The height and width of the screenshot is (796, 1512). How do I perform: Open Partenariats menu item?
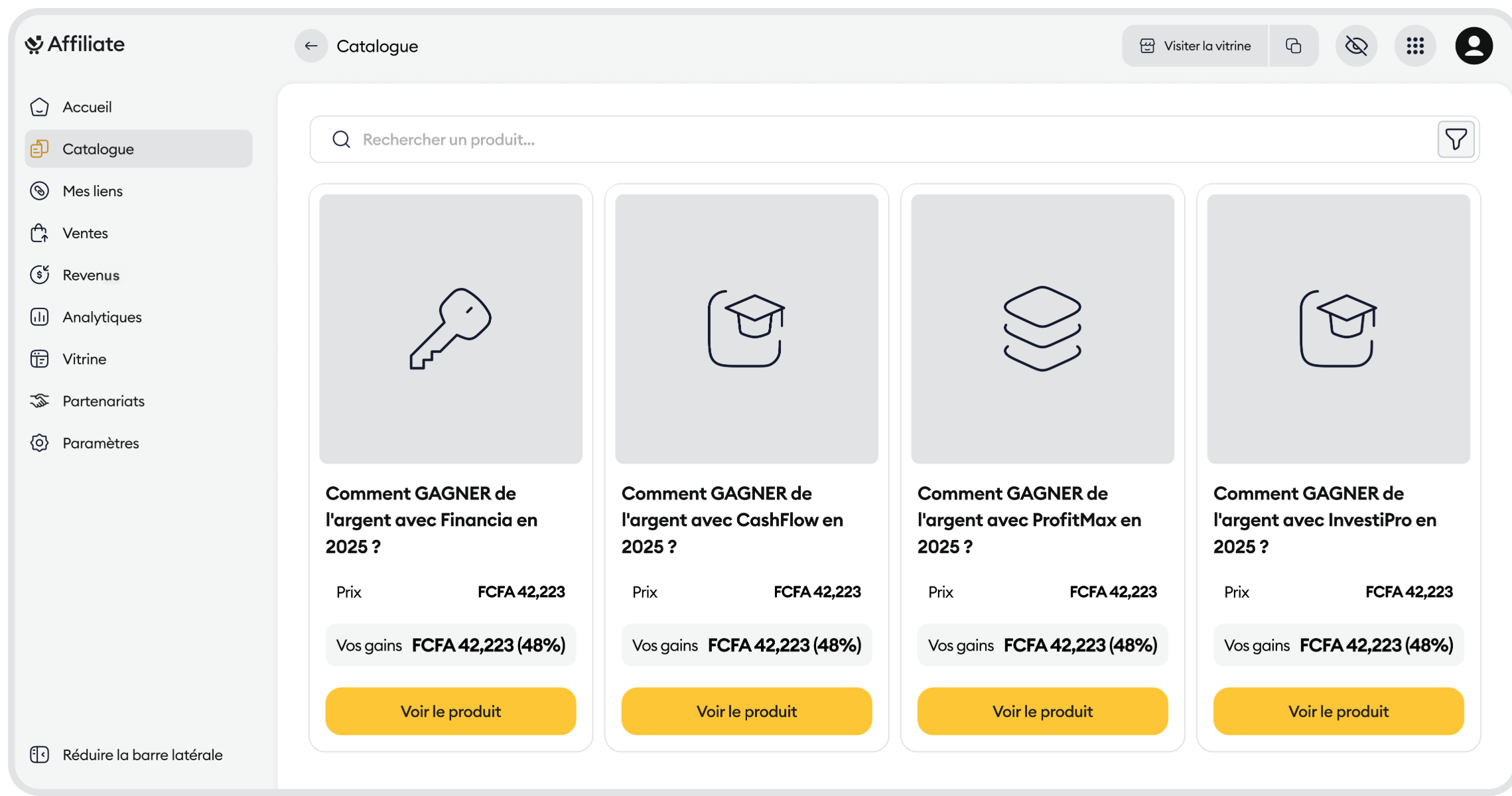(103, 401)
